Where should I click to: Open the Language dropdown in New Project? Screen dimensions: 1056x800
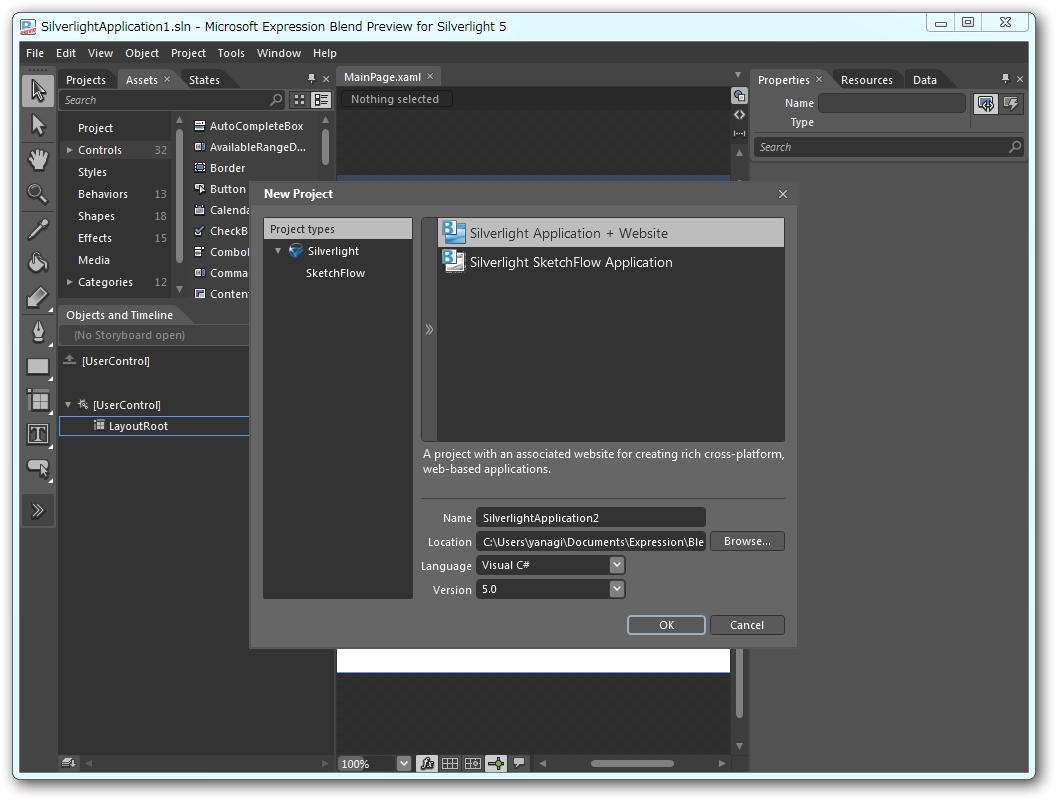[614, 565]
